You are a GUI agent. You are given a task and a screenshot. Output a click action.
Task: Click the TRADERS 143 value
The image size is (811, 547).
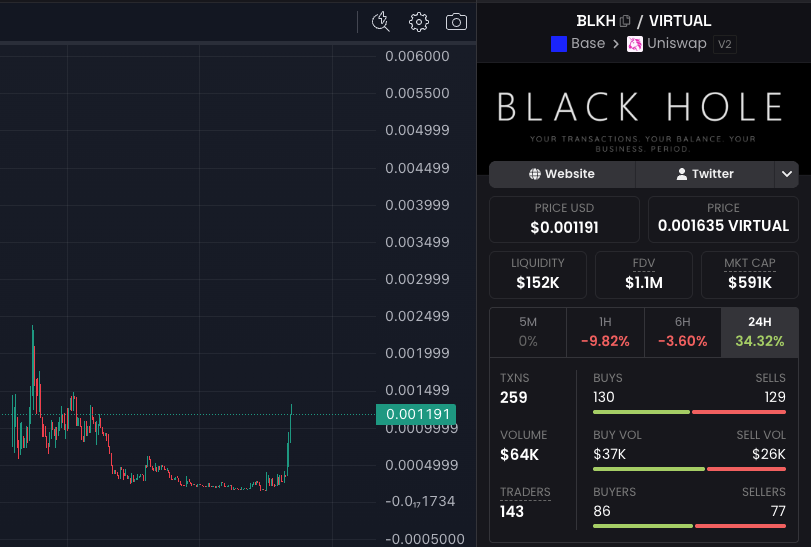pos(512,511)
